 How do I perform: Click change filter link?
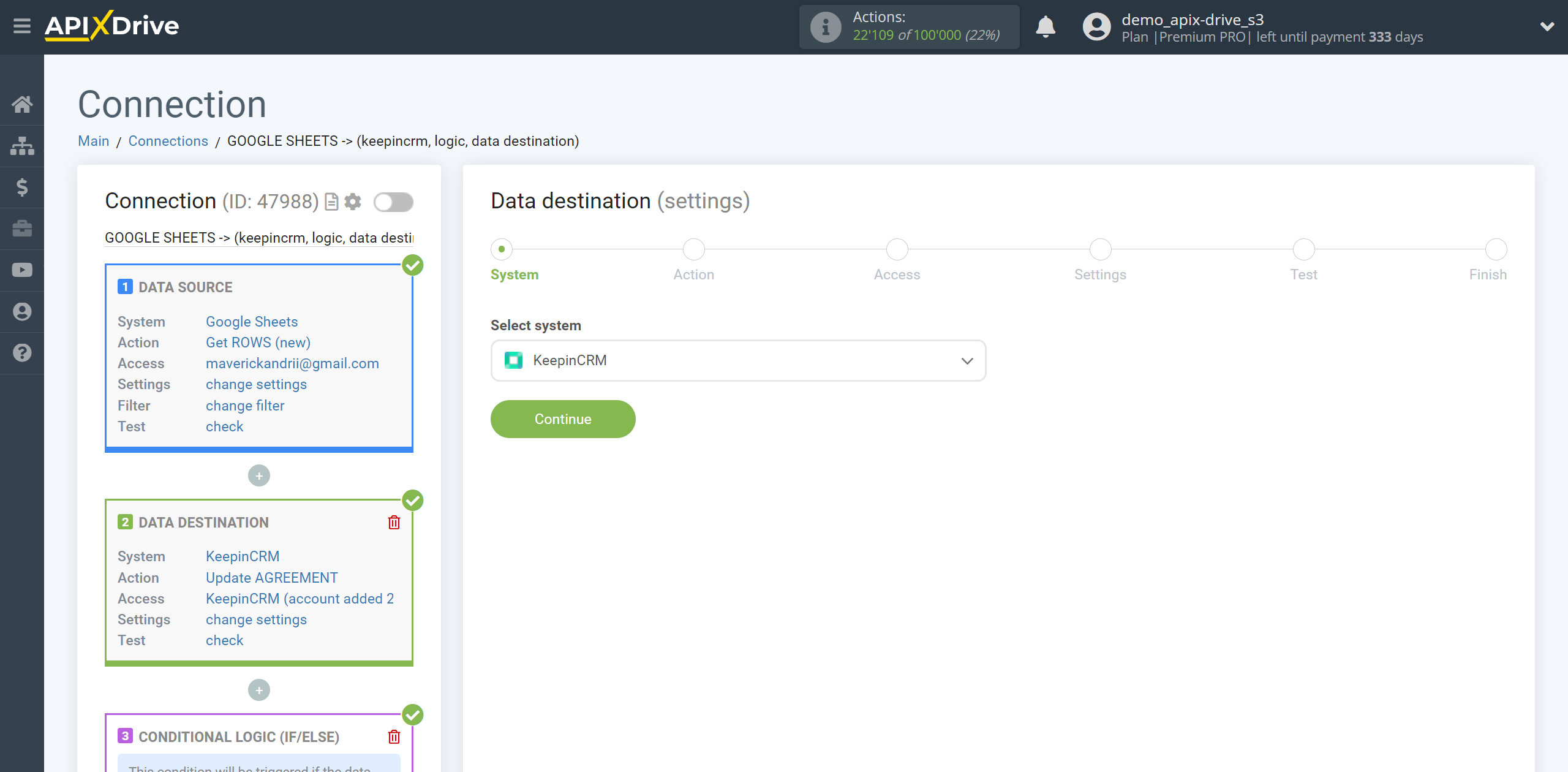coord(245,406)
